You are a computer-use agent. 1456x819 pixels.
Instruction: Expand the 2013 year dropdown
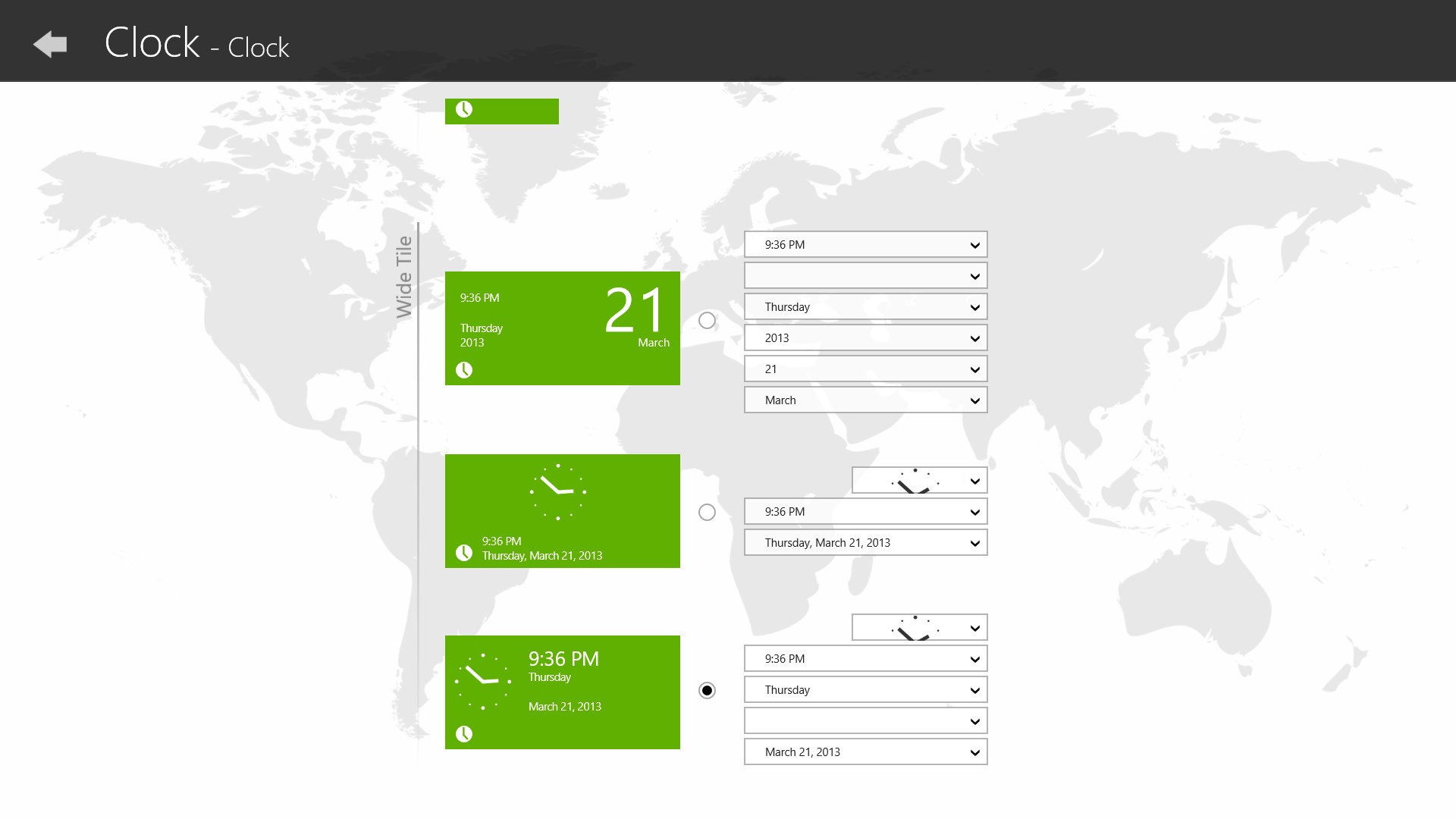click(865, 338)
